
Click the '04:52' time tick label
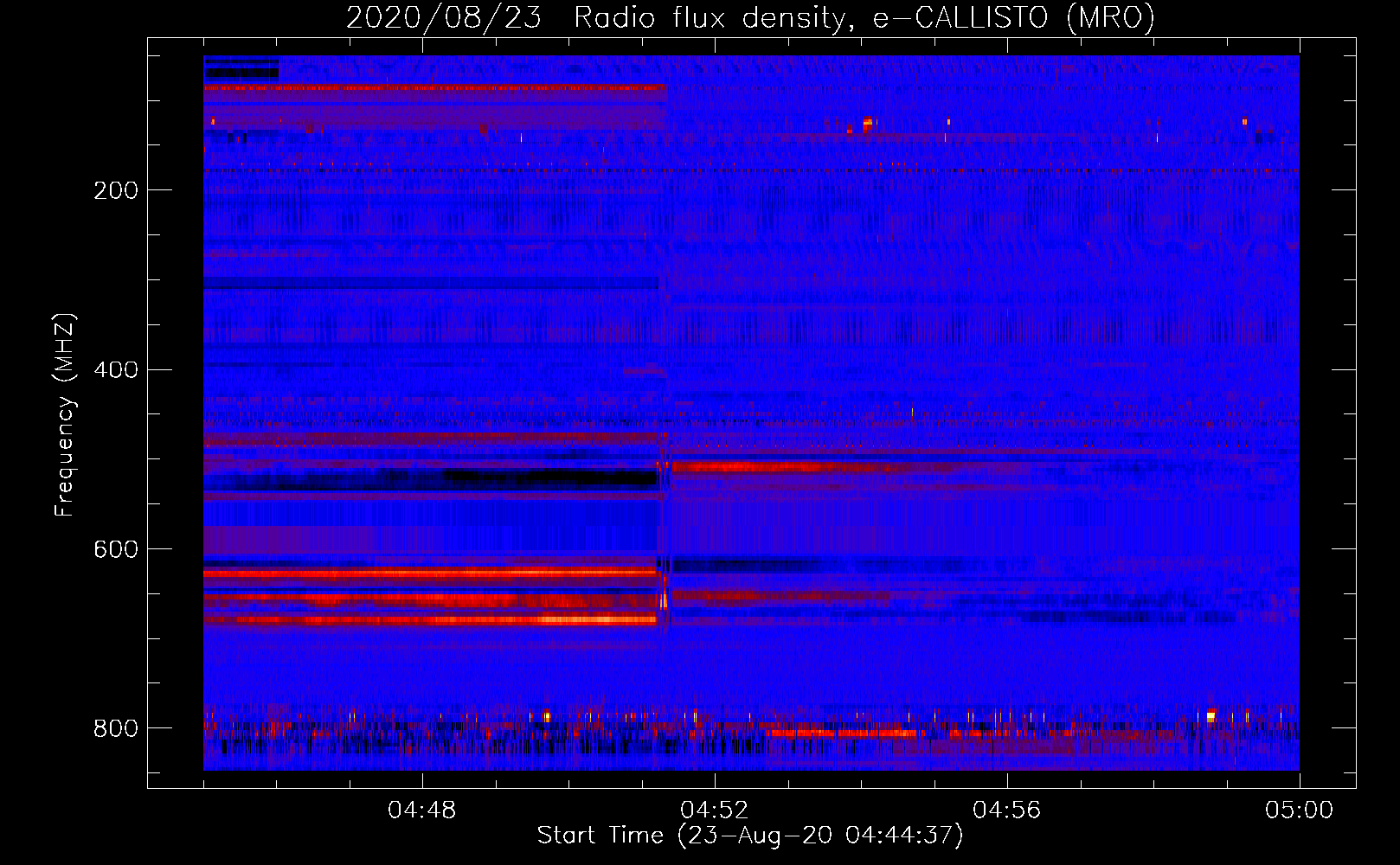point(715,811)
